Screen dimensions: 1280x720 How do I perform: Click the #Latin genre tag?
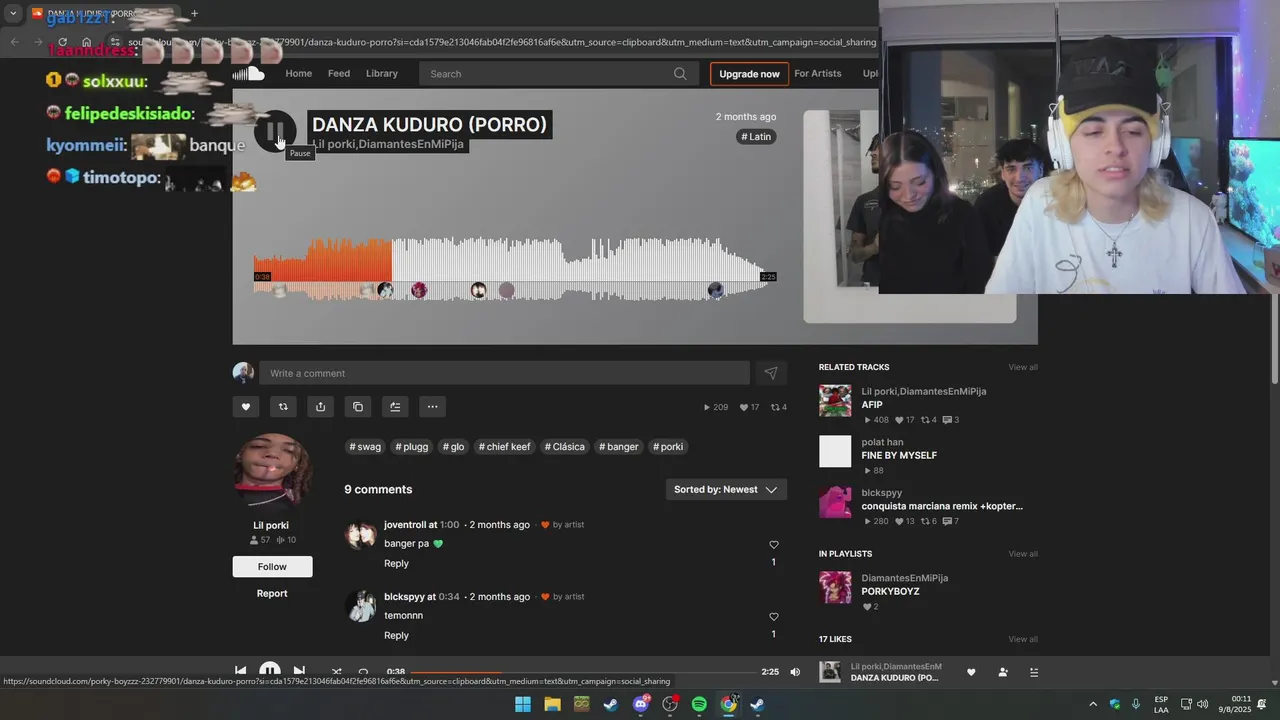(x=756, y=137)
